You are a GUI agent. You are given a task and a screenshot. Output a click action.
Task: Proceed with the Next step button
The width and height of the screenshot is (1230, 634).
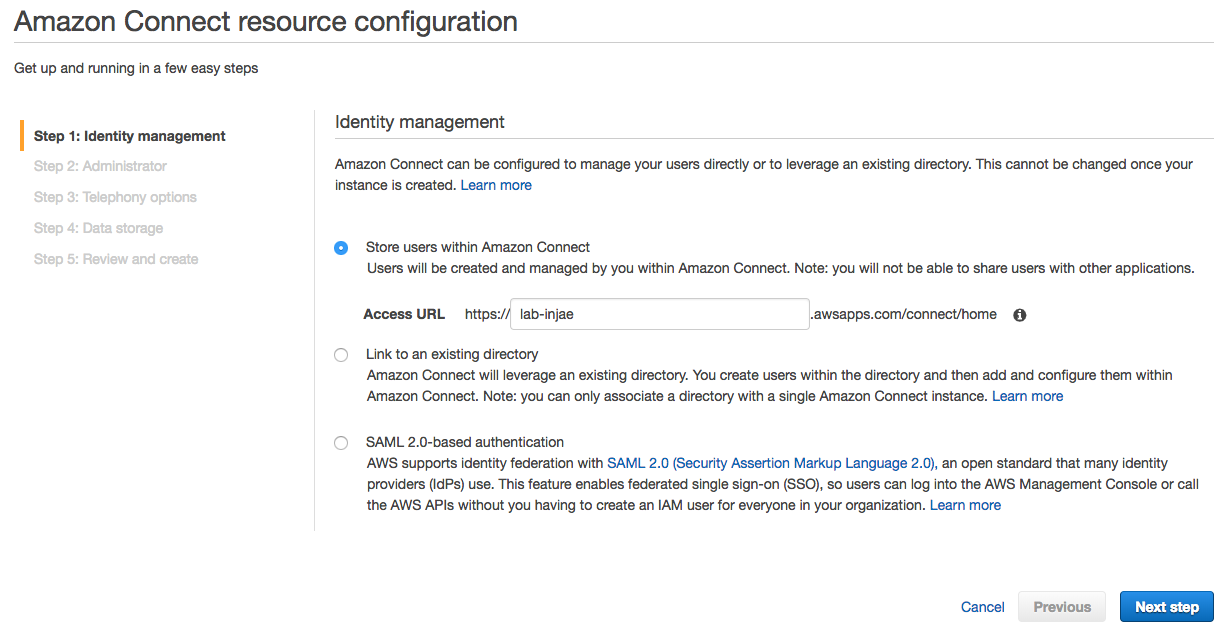(1167, 607)
